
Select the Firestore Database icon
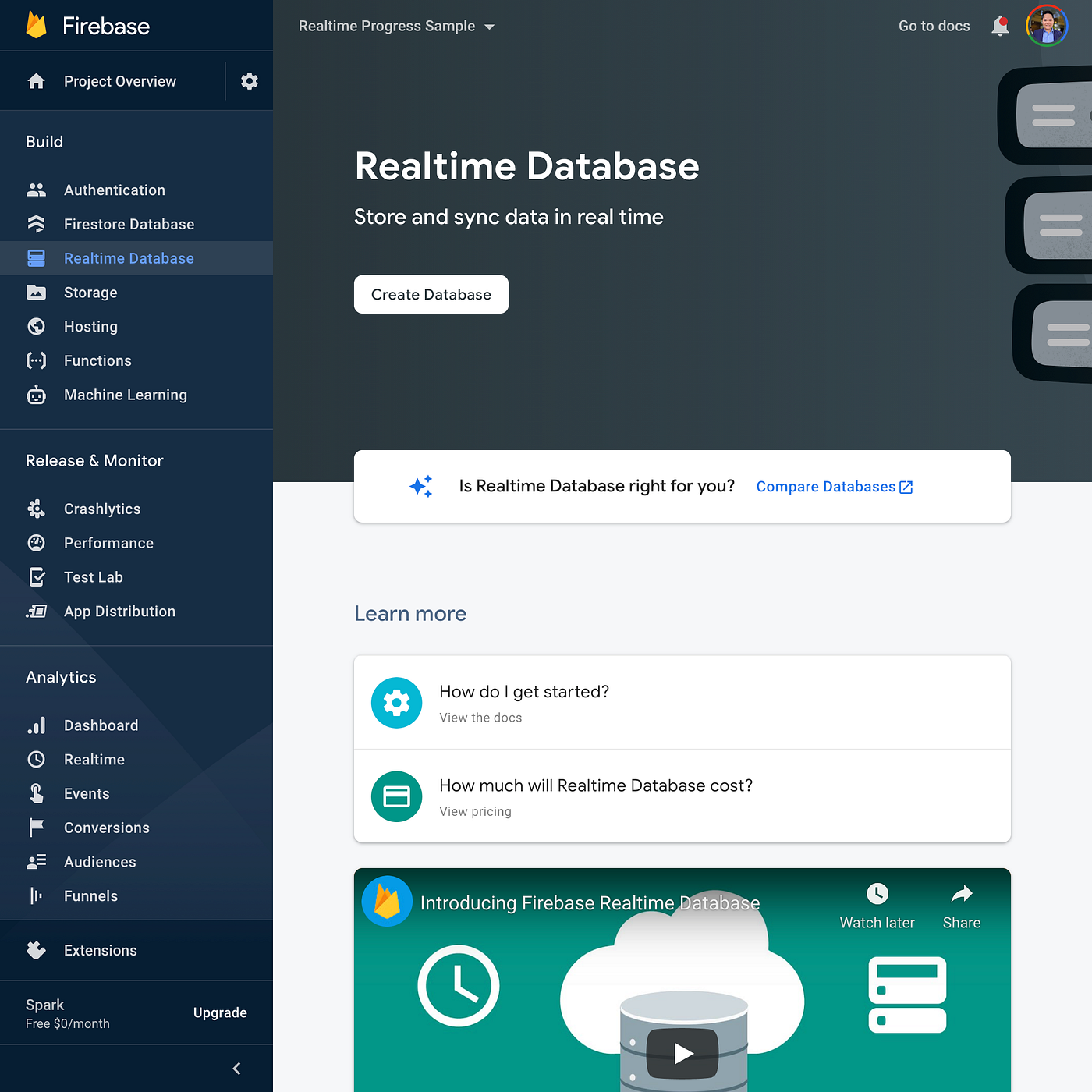[x=37, y=224]
